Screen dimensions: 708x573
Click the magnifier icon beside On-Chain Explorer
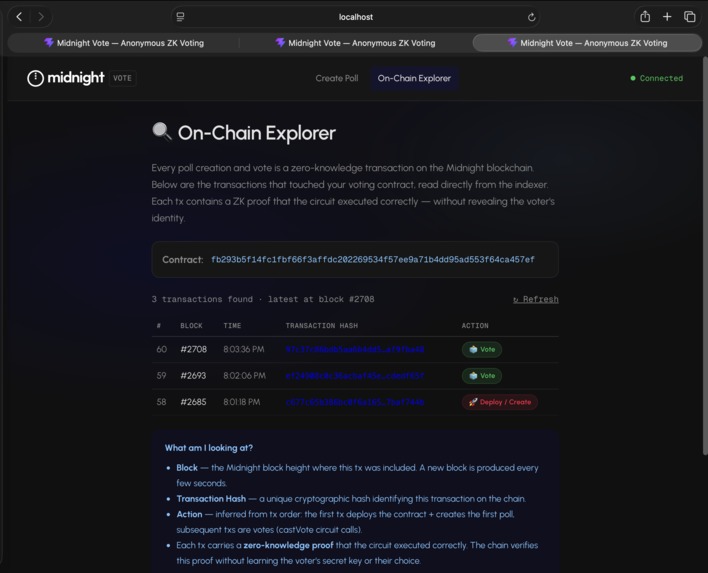[x=162, y=132]
